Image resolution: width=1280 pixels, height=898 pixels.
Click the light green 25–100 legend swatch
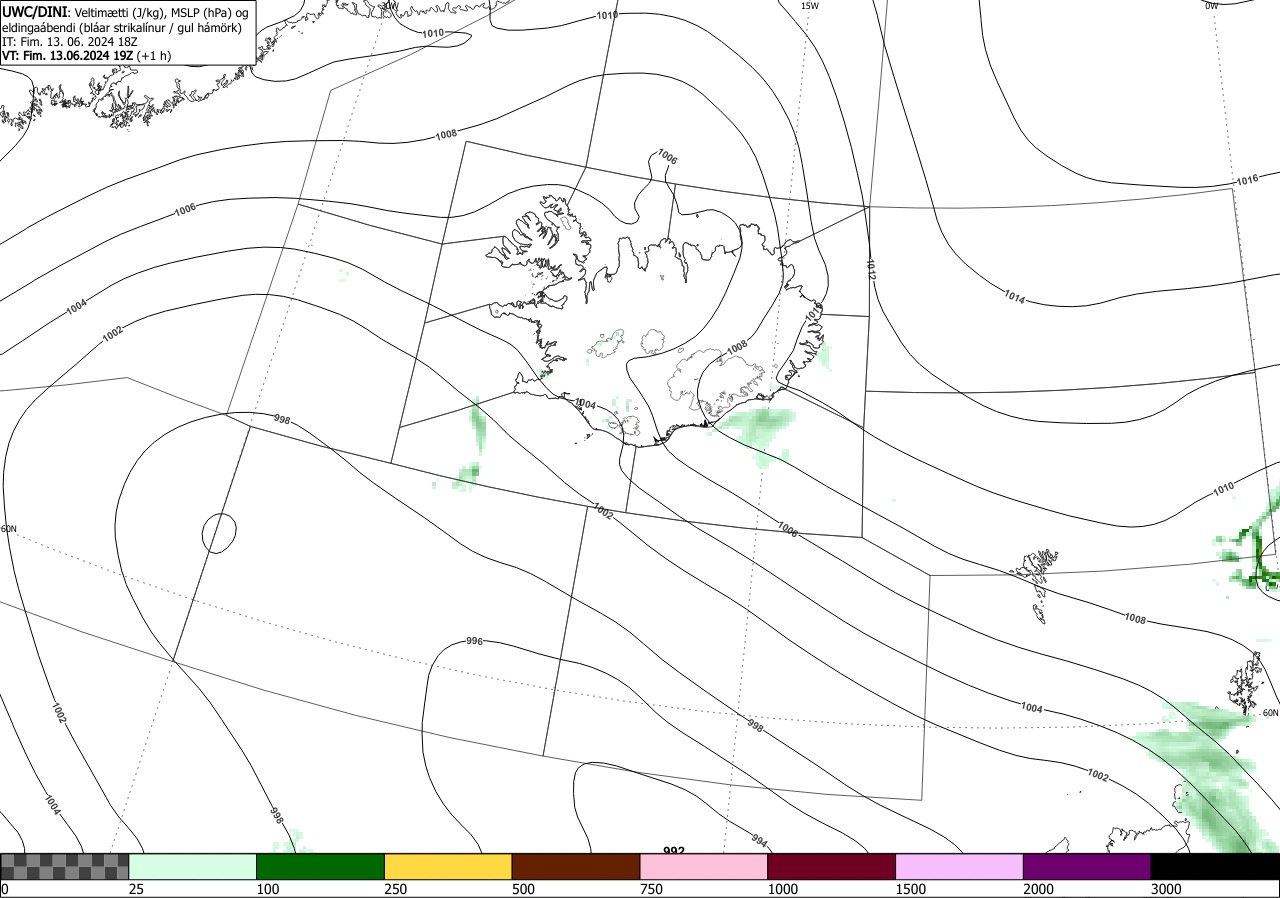[193, 866]
